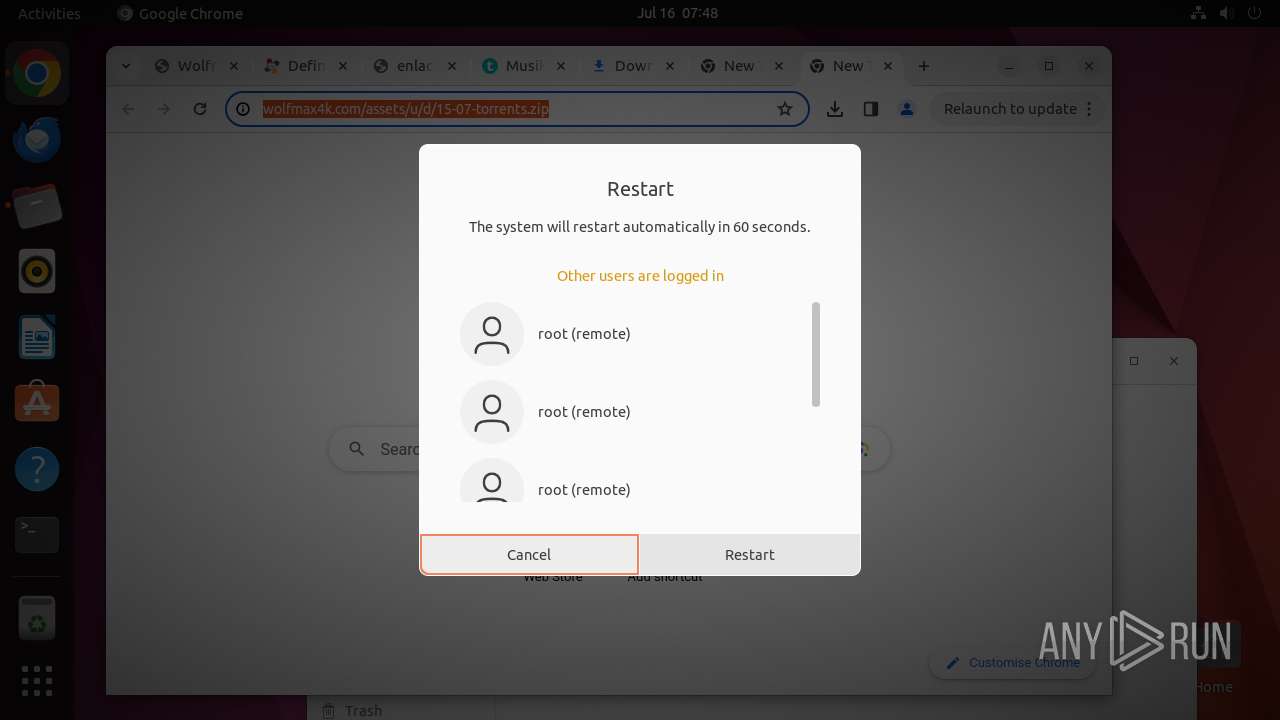
Task: Confirm the Restart button
Action: click(750, 555)
